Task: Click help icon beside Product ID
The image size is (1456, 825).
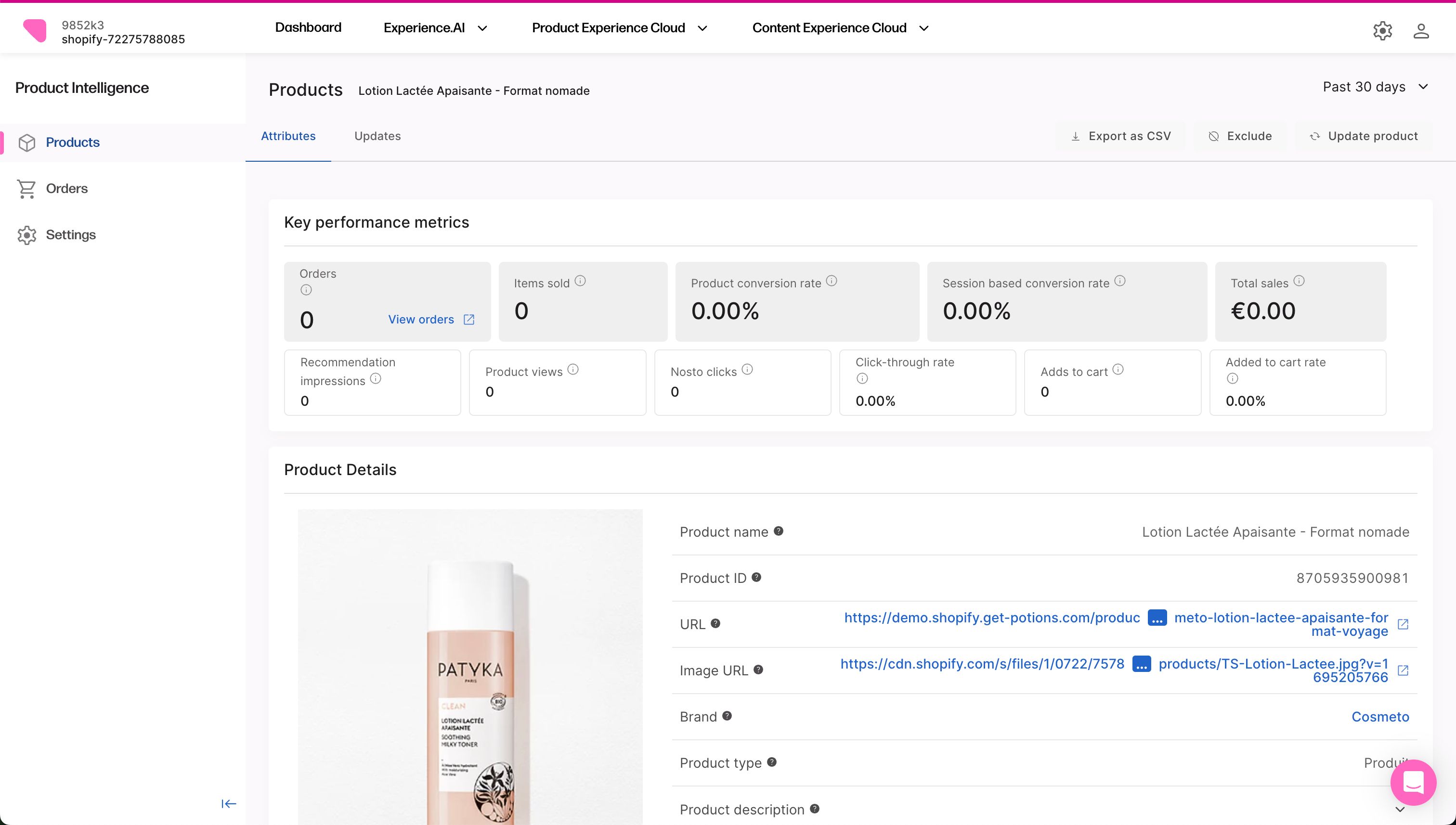Action: point(756,578)
